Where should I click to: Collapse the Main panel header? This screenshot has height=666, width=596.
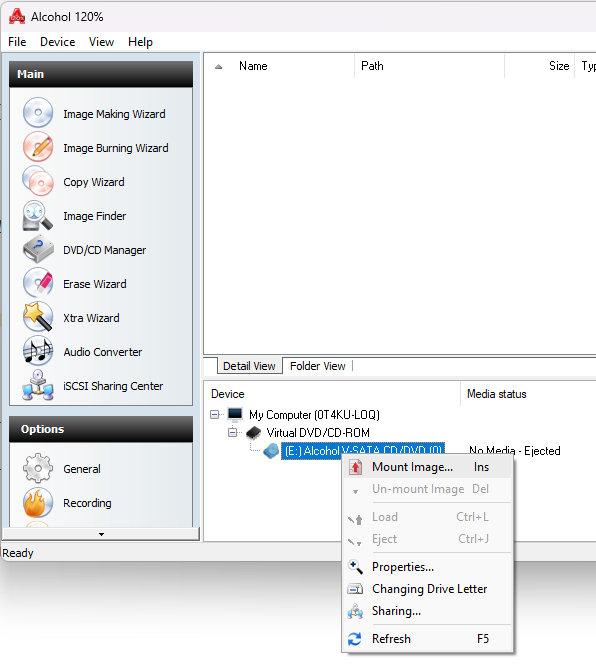101,74
